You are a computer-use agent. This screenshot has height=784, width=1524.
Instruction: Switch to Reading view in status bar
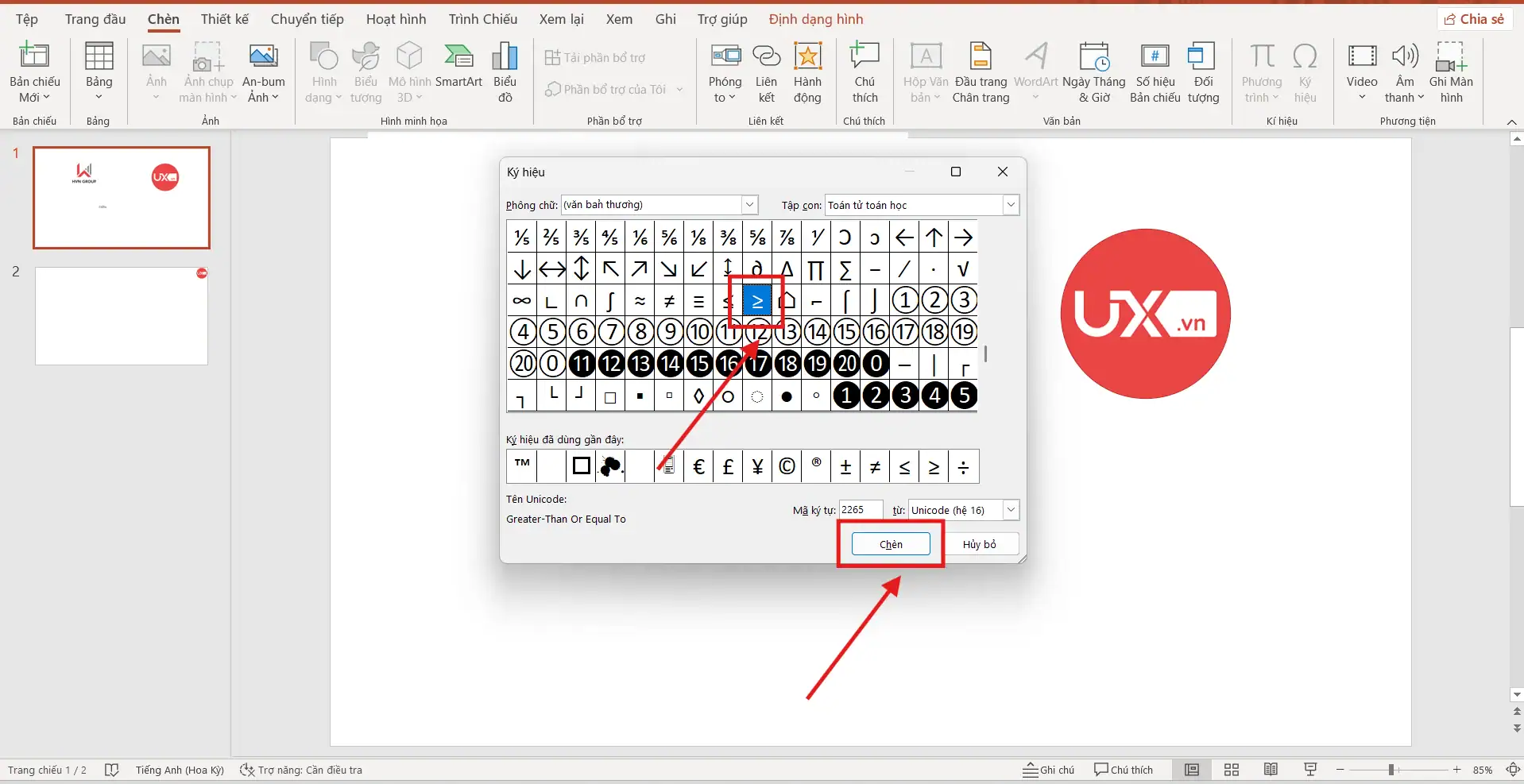coord(1271,770)
